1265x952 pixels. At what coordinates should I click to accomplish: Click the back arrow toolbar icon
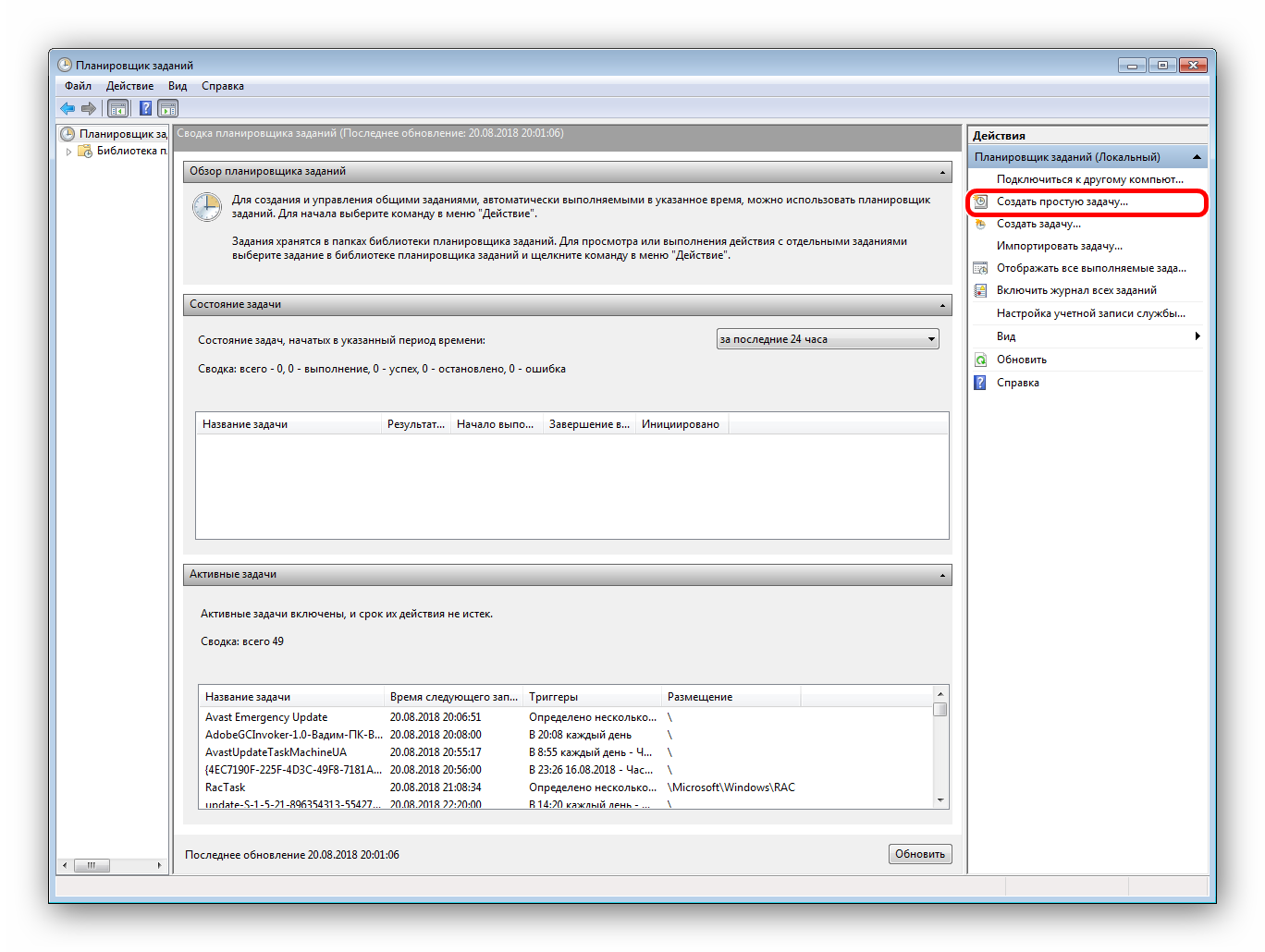(68, 108)
